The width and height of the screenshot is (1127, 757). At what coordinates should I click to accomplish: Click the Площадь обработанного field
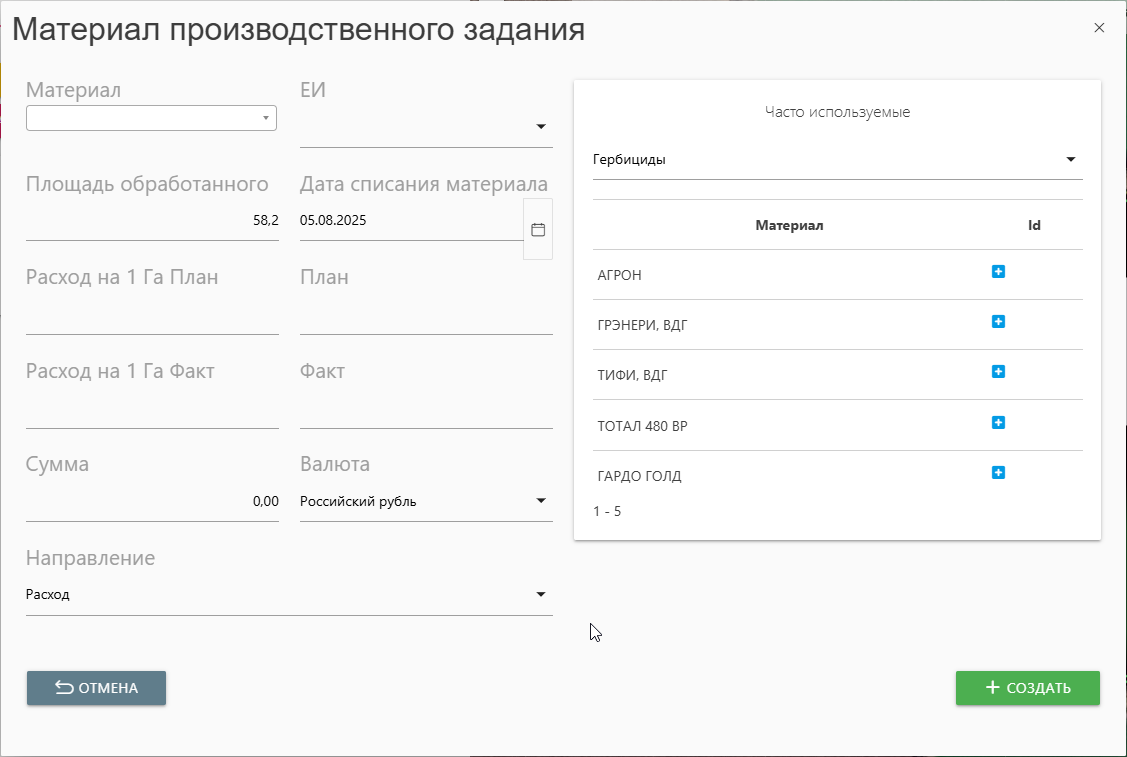coord(152,221)
